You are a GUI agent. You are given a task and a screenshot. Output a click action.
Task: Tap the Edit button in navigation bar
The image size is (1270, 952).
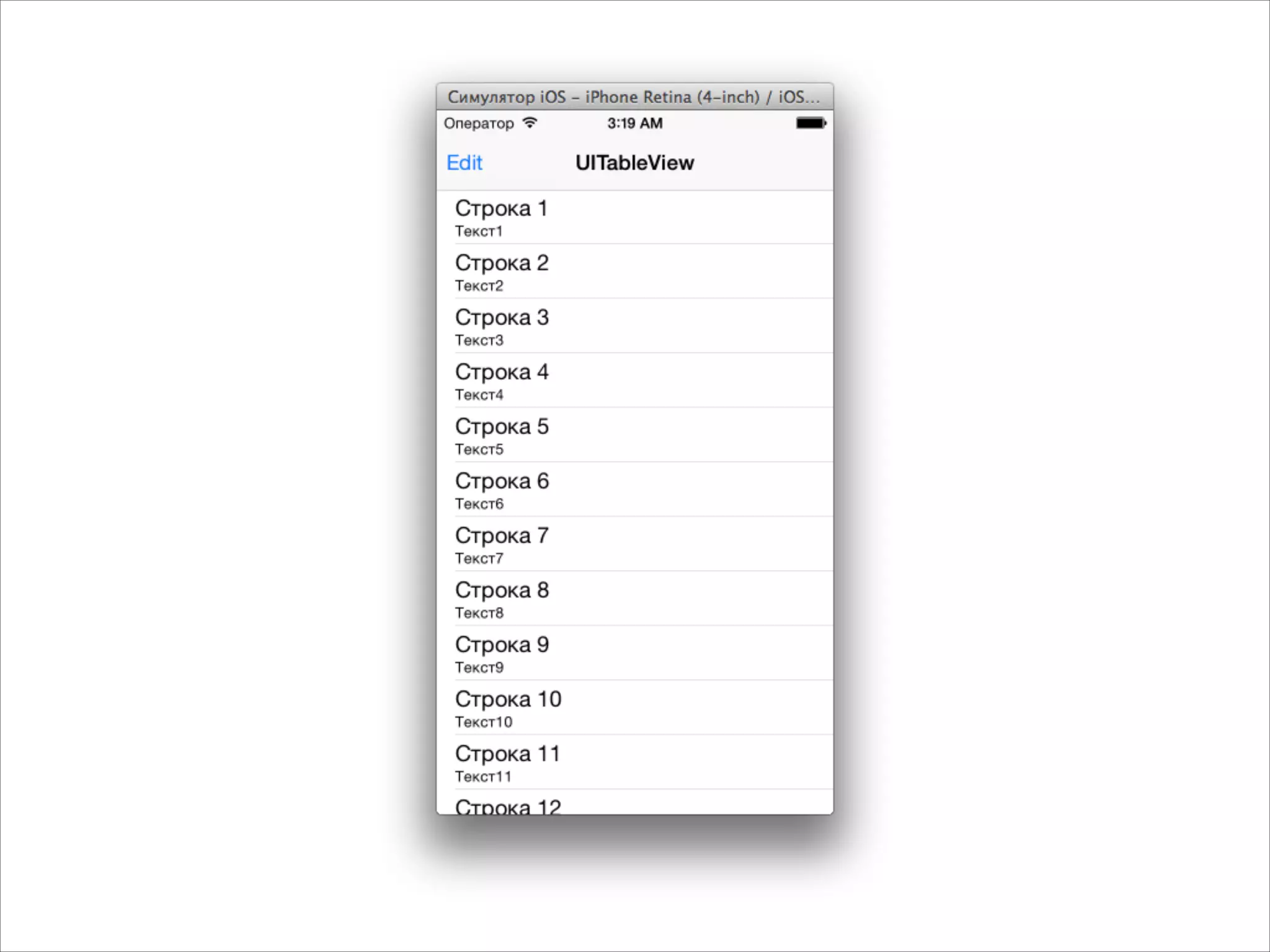[x=464, y=162]
